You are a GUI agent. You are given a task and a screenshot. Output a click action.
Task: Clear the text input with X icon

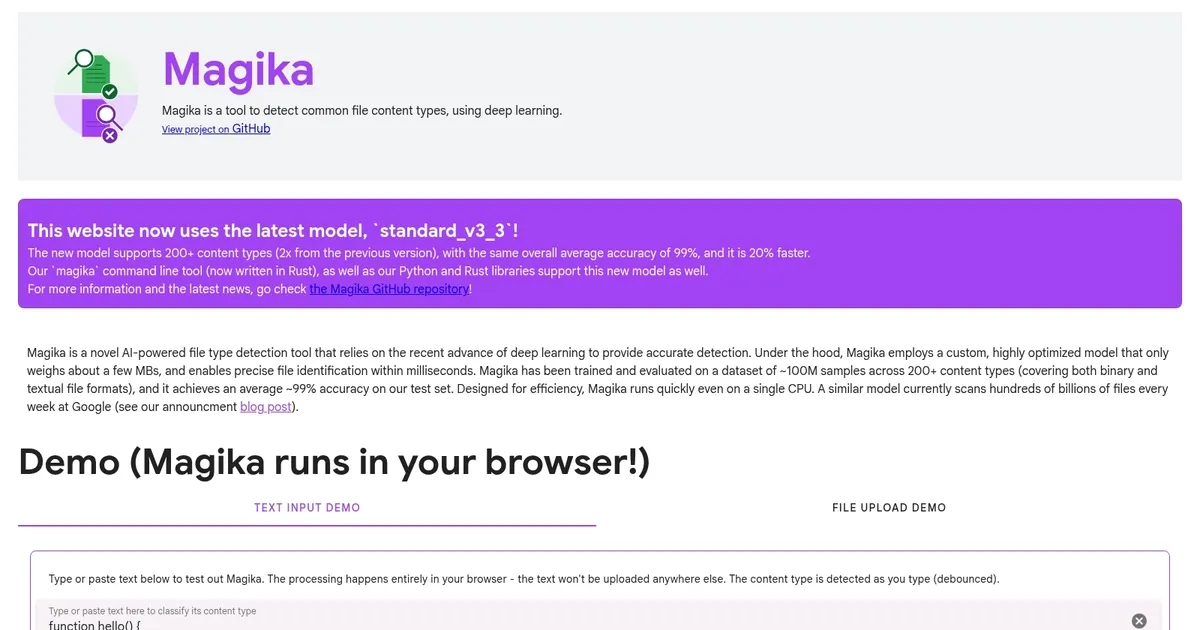[1138, 621]
